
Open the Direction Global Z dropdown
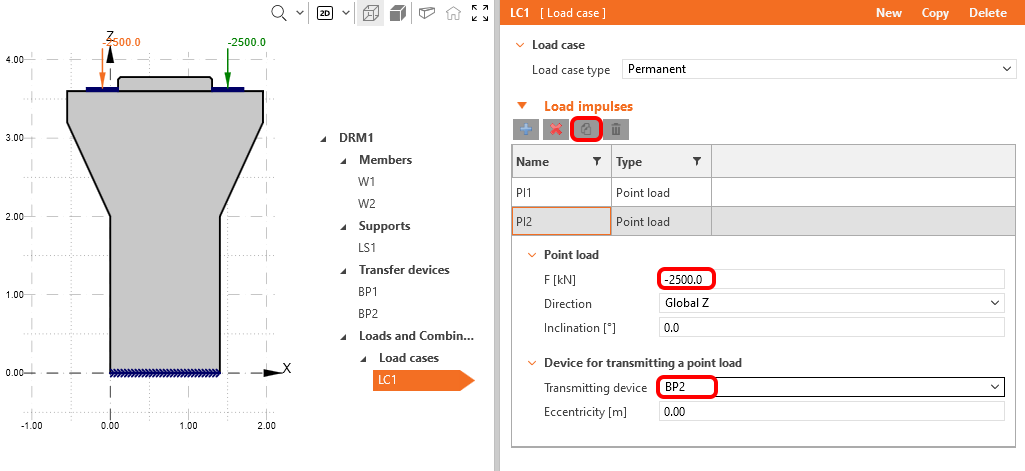pyautogui.click(x=832, y=303)
